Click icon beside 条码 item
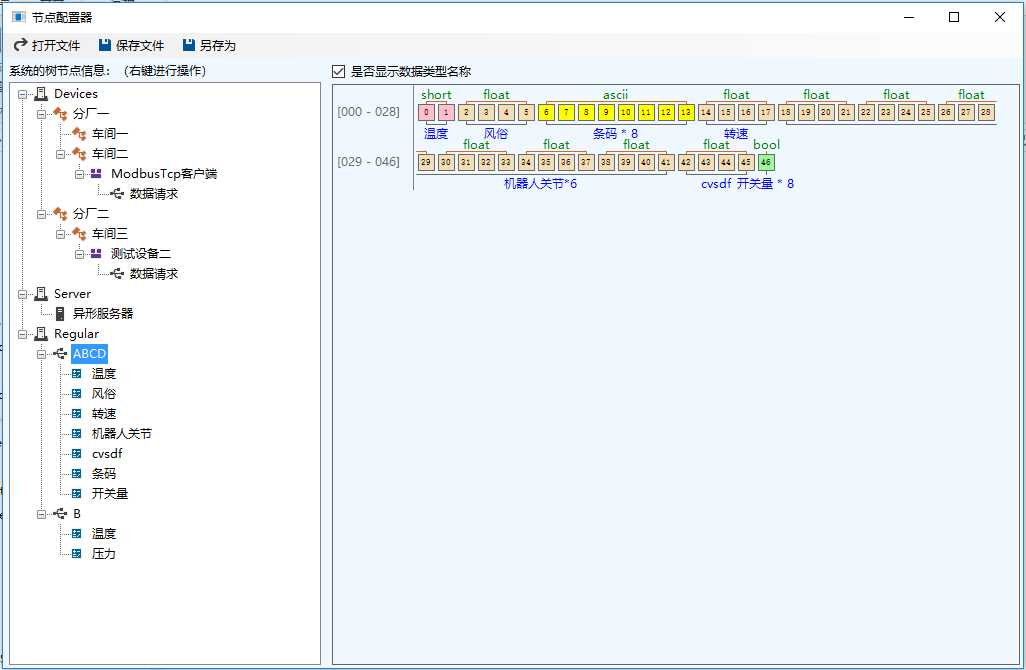The height and width of the screenshot is (670, 1026). pos(77,473)
